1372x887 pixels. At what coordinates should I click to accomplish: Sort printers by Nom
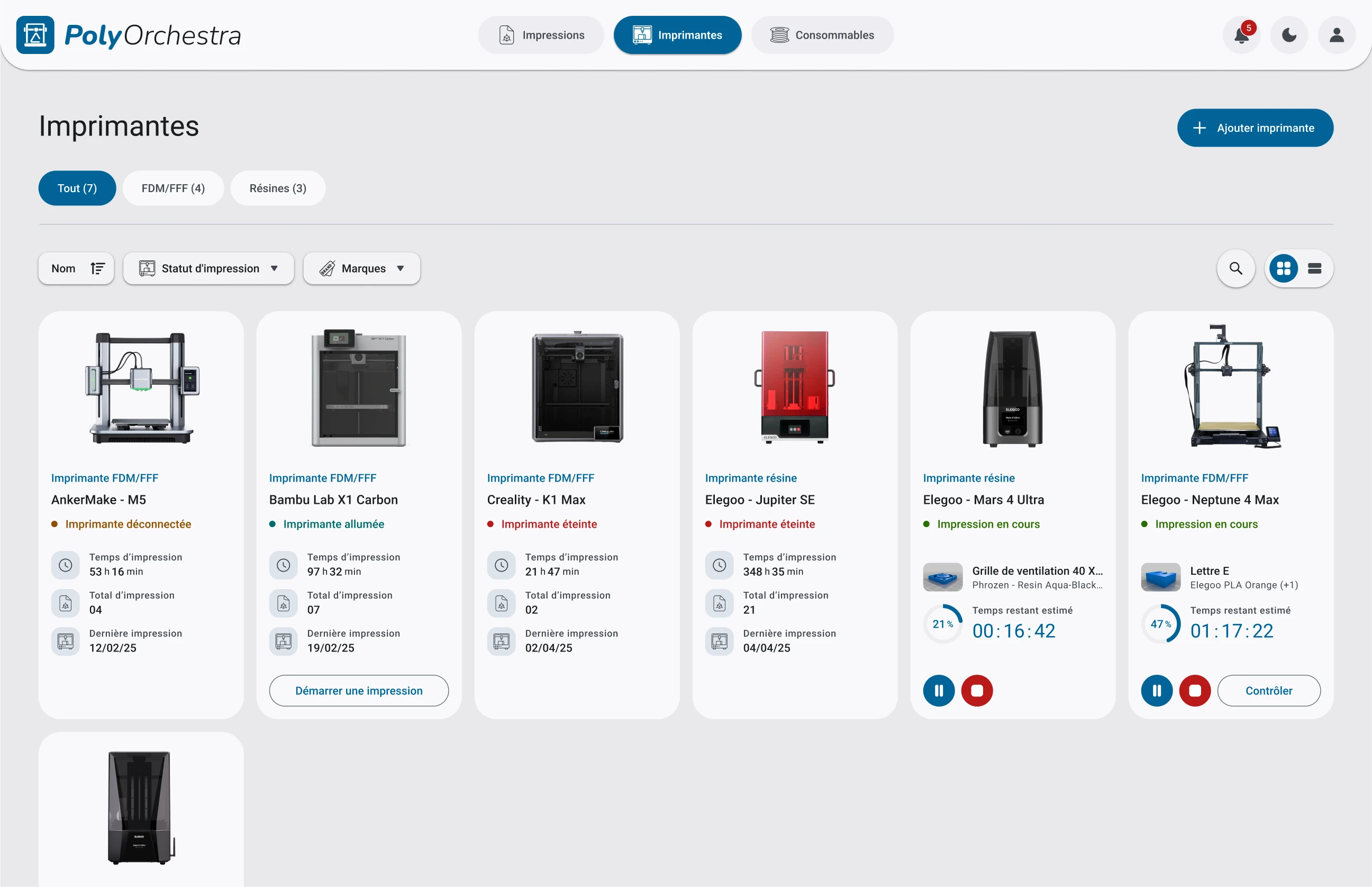76,268
